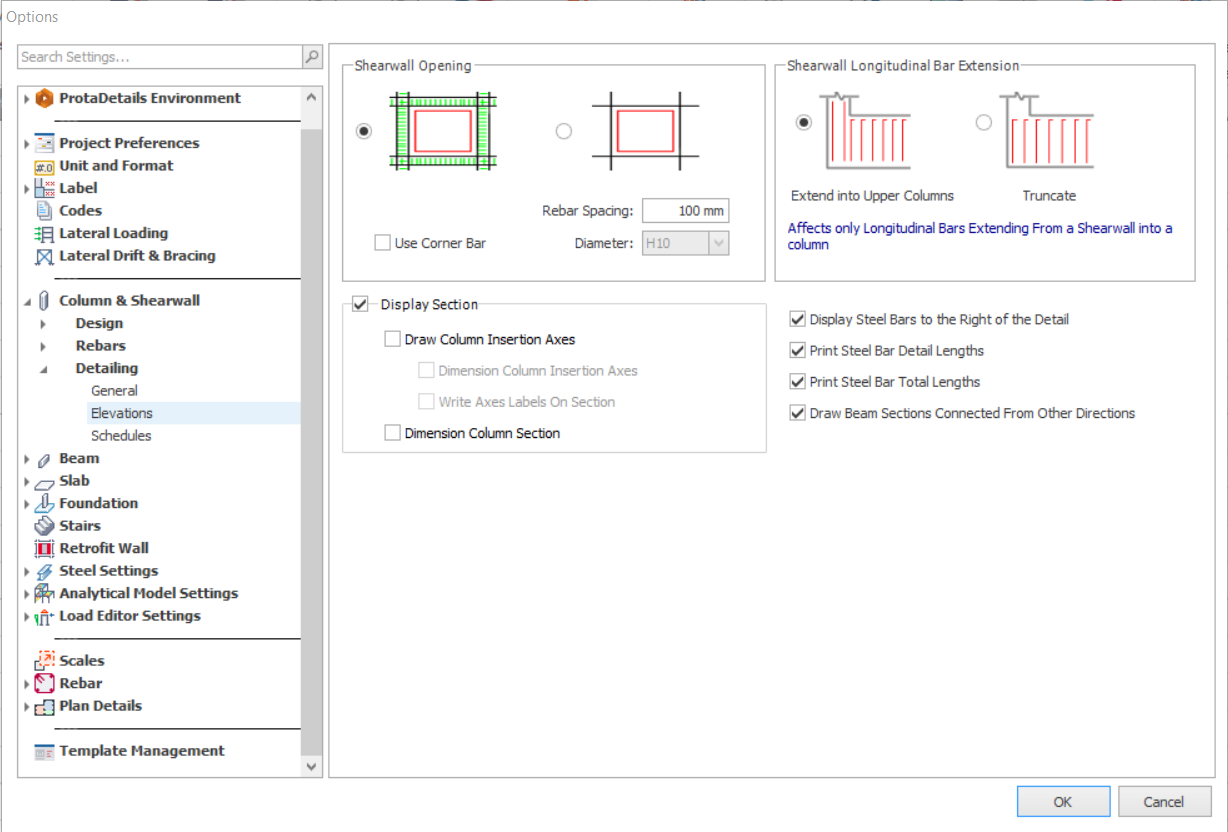Click the ProtaDetails Environment icon

(44, 98)
